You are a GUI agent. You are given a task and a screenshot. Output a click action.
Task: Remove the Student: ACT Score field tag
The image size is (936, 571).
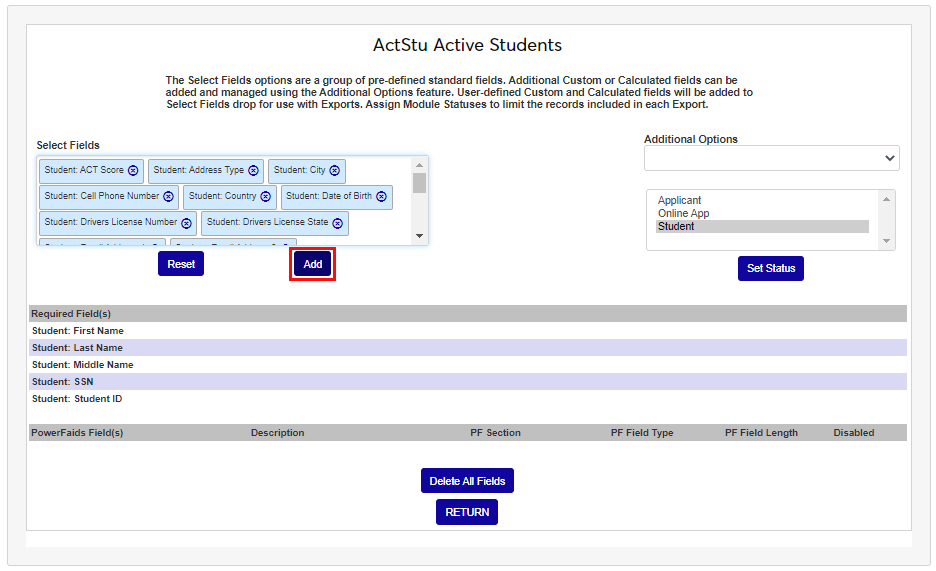[133, 171]
